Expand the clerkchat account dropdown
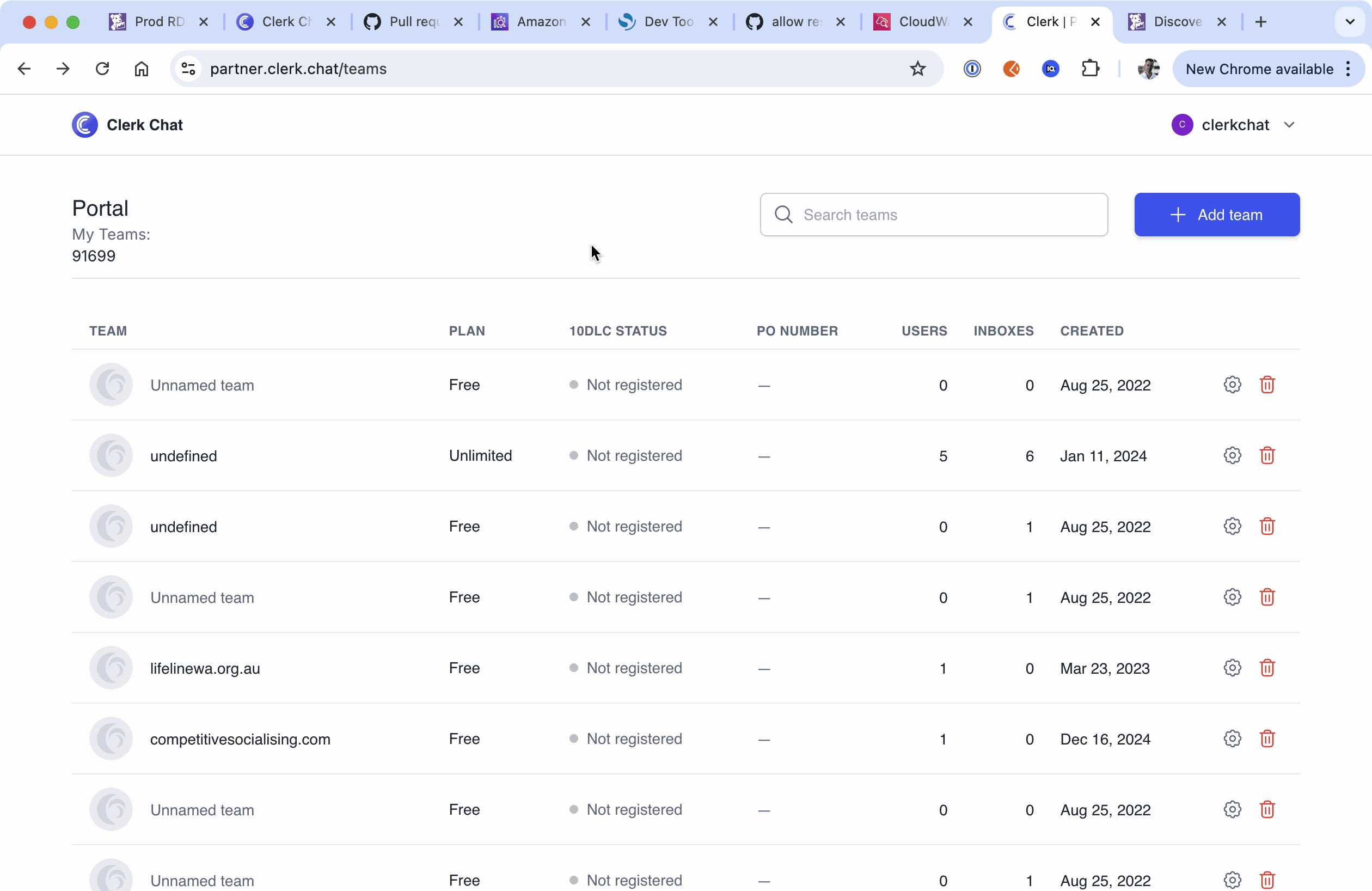This screenshot has width=1372, height=891. click(1234, 125)
